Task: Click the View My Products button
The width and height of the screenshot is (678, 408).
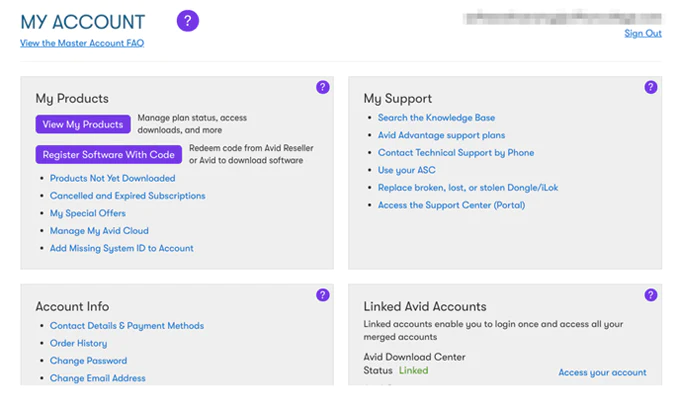Action: pyautogui.click(x=83, y=124)
